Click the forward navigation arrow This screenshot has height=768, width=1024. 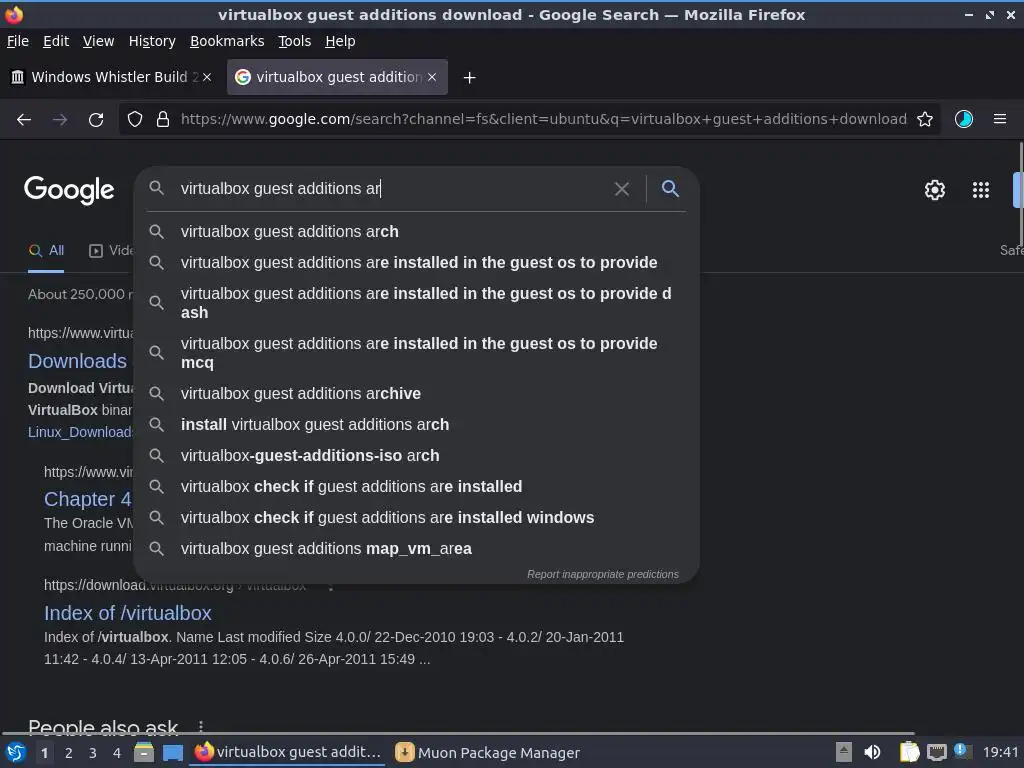click(60, 120)
